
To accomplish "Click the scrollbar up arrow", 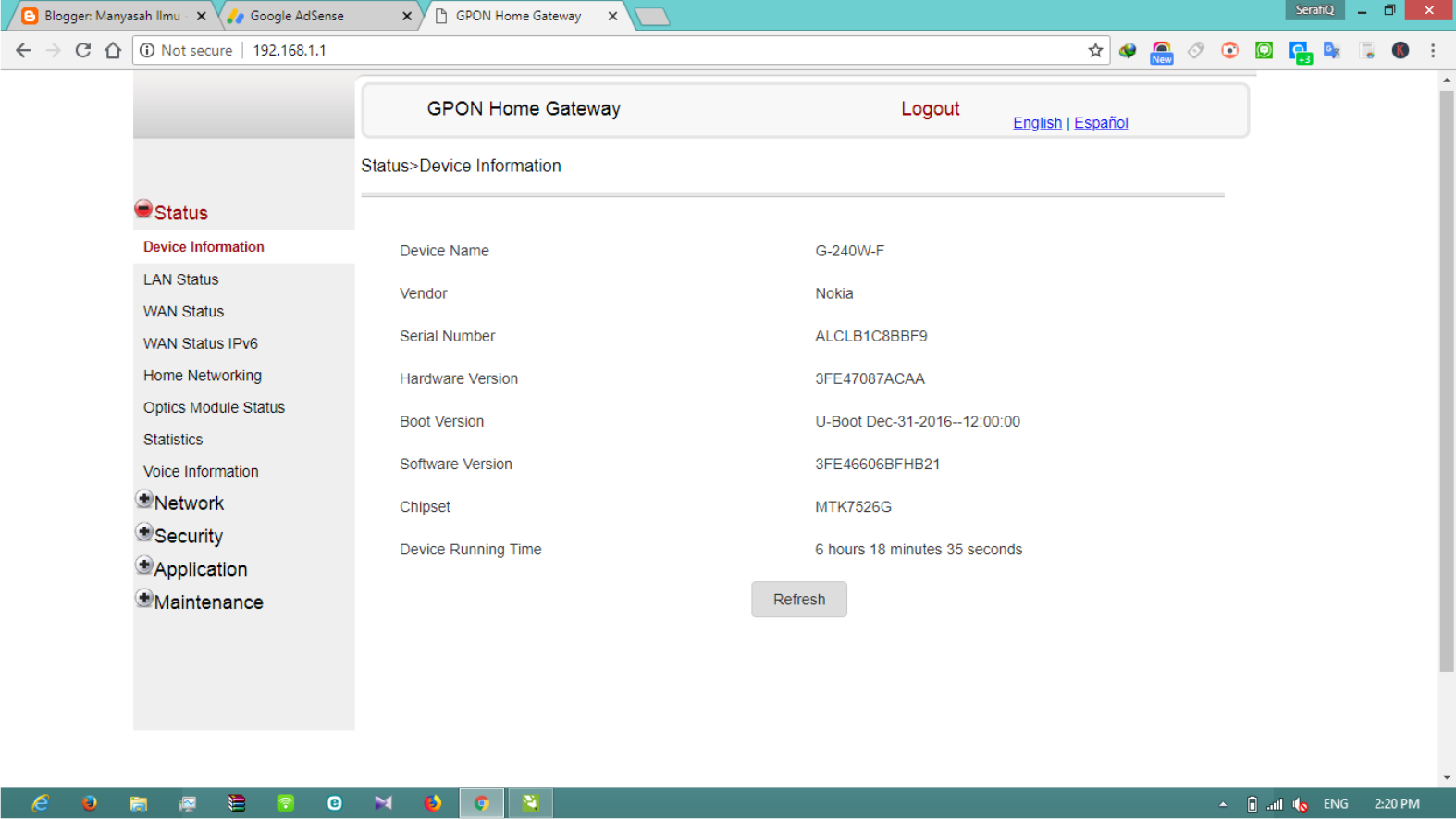I will tap(1447, 81).
